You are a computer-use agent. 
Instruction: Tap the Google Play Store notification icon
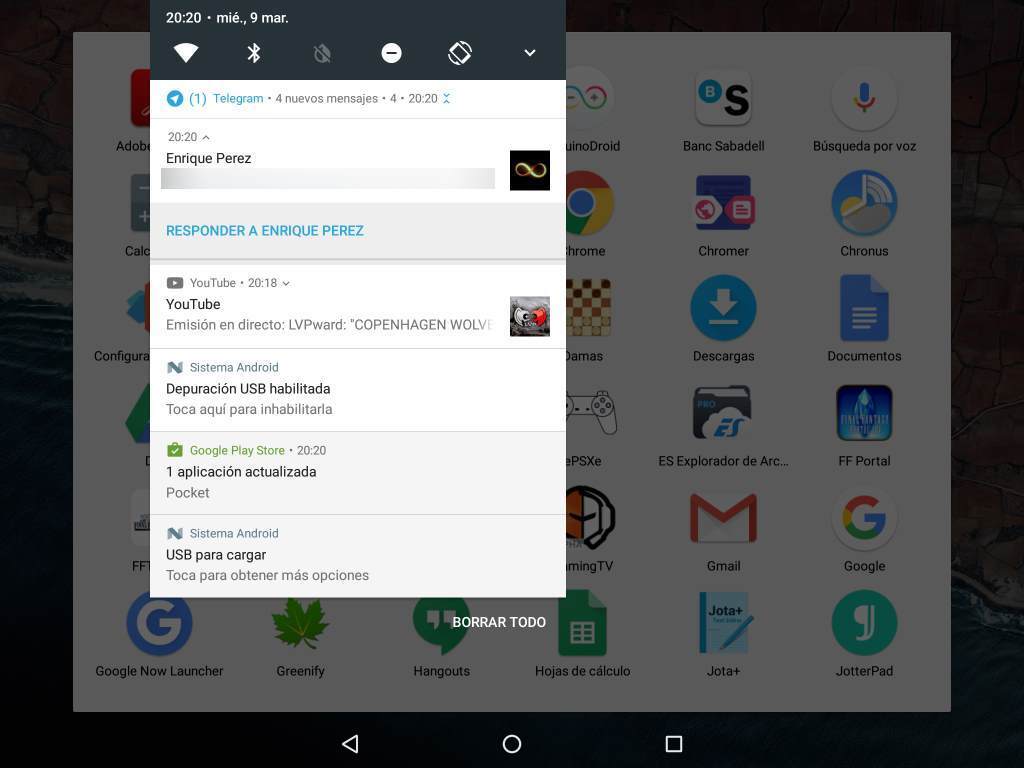point(174,450)
